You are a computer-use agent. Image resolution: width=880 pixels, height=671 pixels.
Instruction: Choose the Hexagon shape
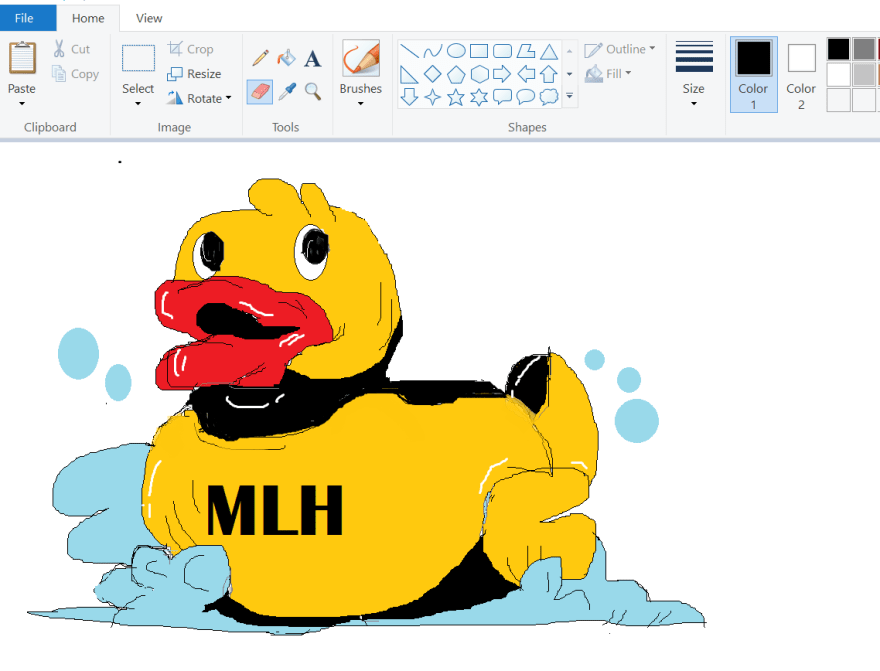coord(479,74)
